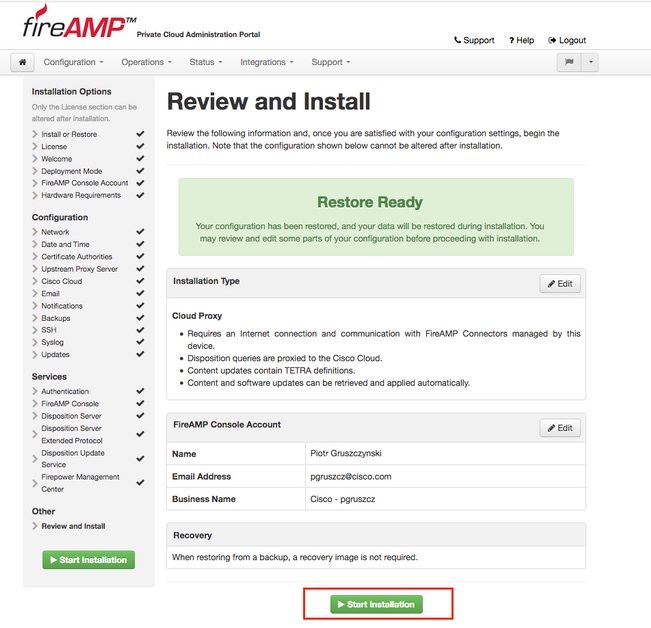Click the checkmark beside Deployment Mode
This screenshot has height=628, width=651.
(x=140, y=171)
